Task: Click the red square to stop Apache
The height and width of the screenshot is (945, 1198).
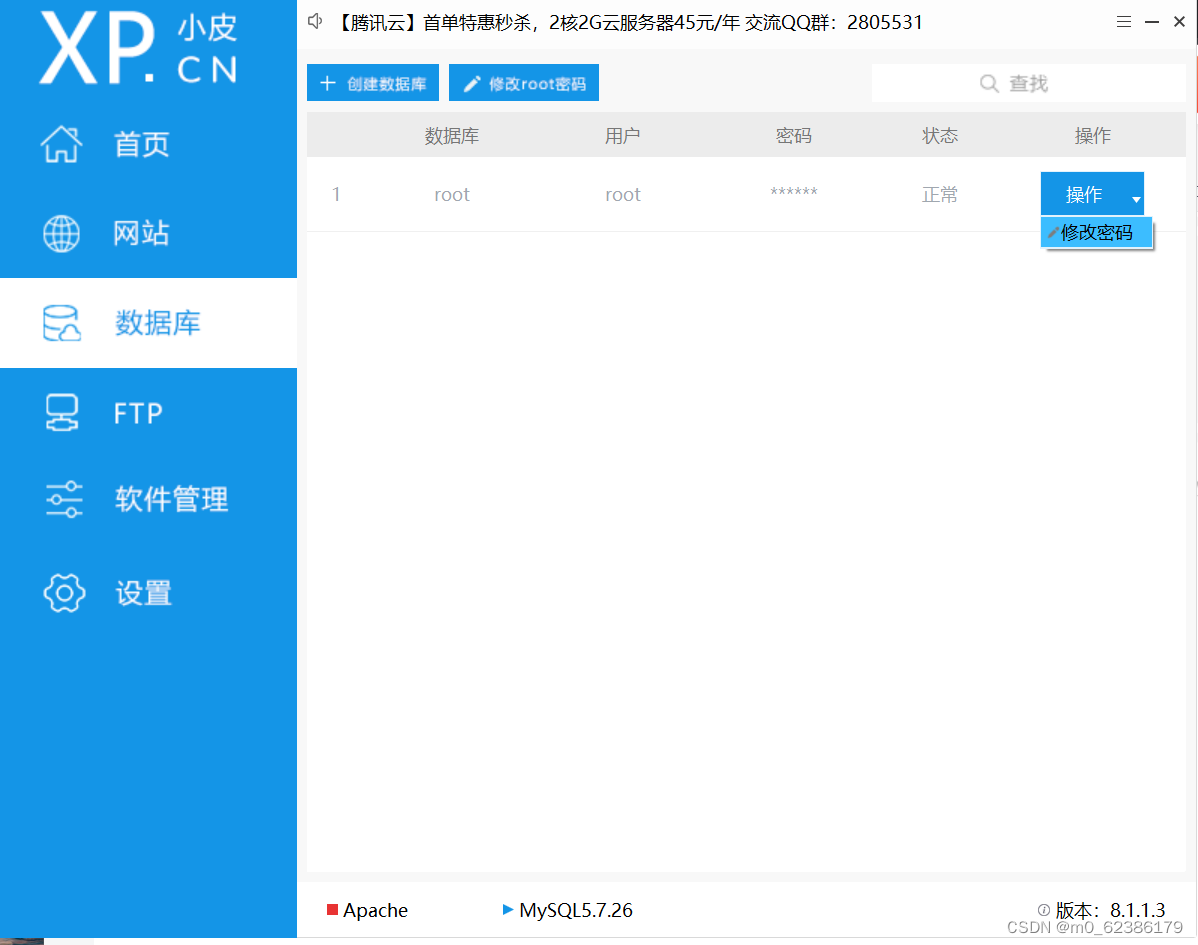Action: (x=334, y=910)
